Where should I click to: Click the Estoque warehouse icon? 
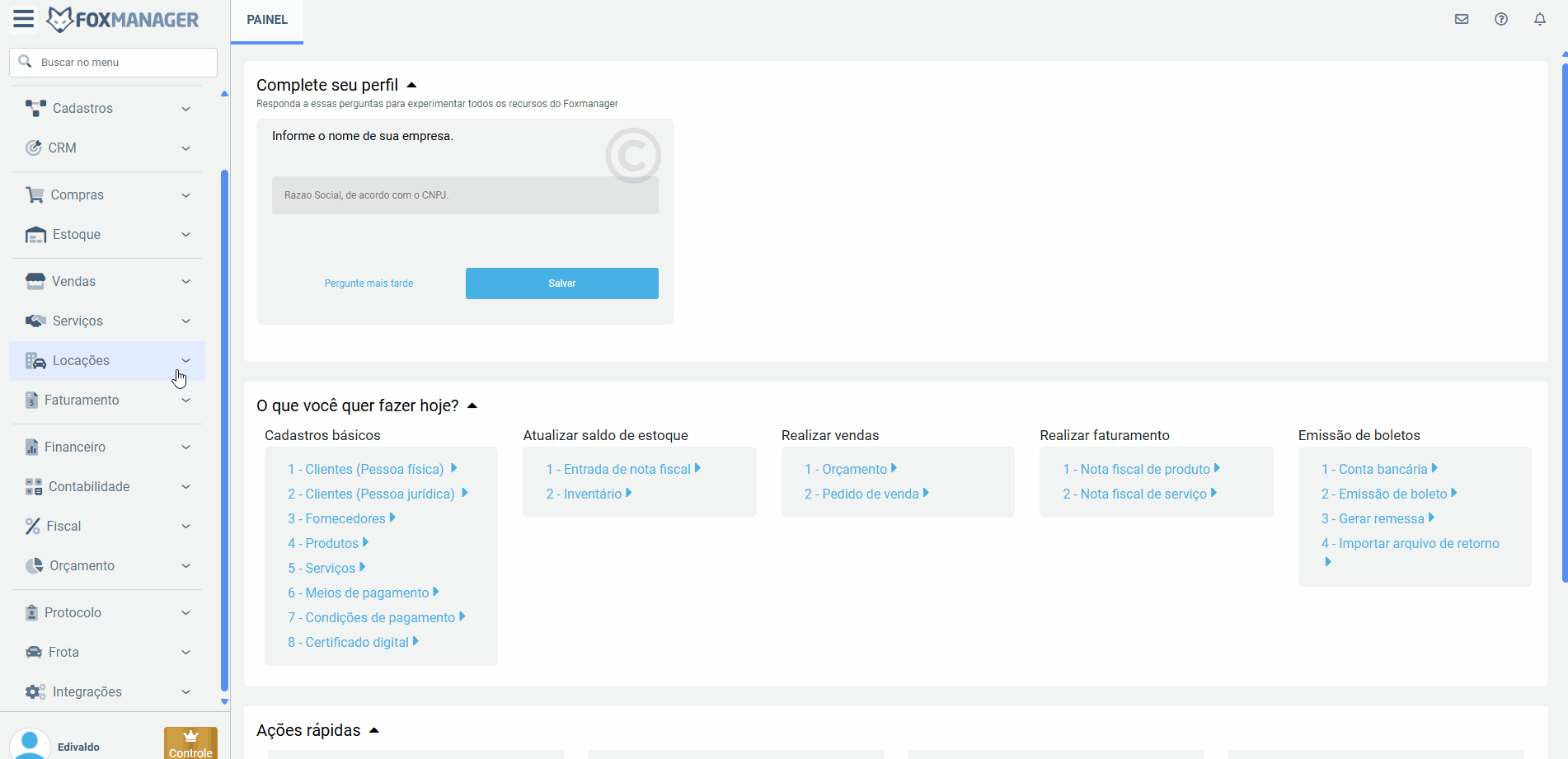point(35,235)
